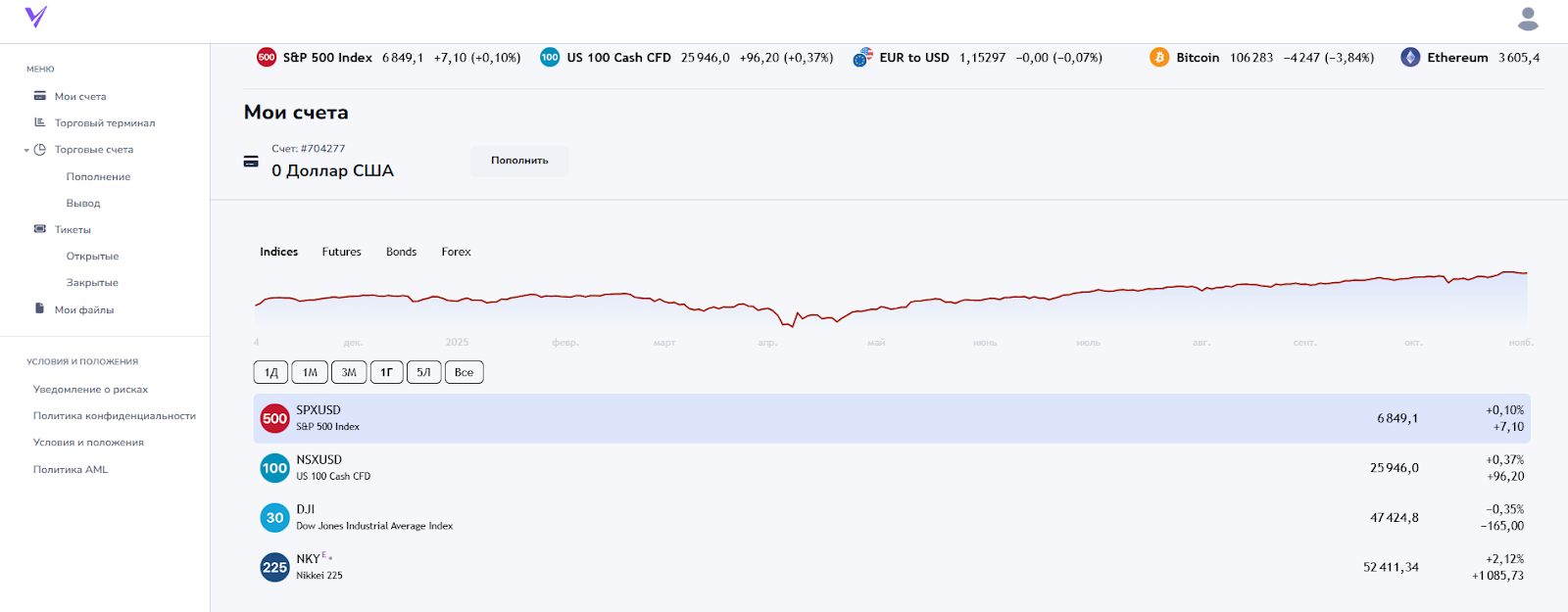Click the red 500 icon in SPXUSD row
The image size is (1568, 612).
coord(274,418)
